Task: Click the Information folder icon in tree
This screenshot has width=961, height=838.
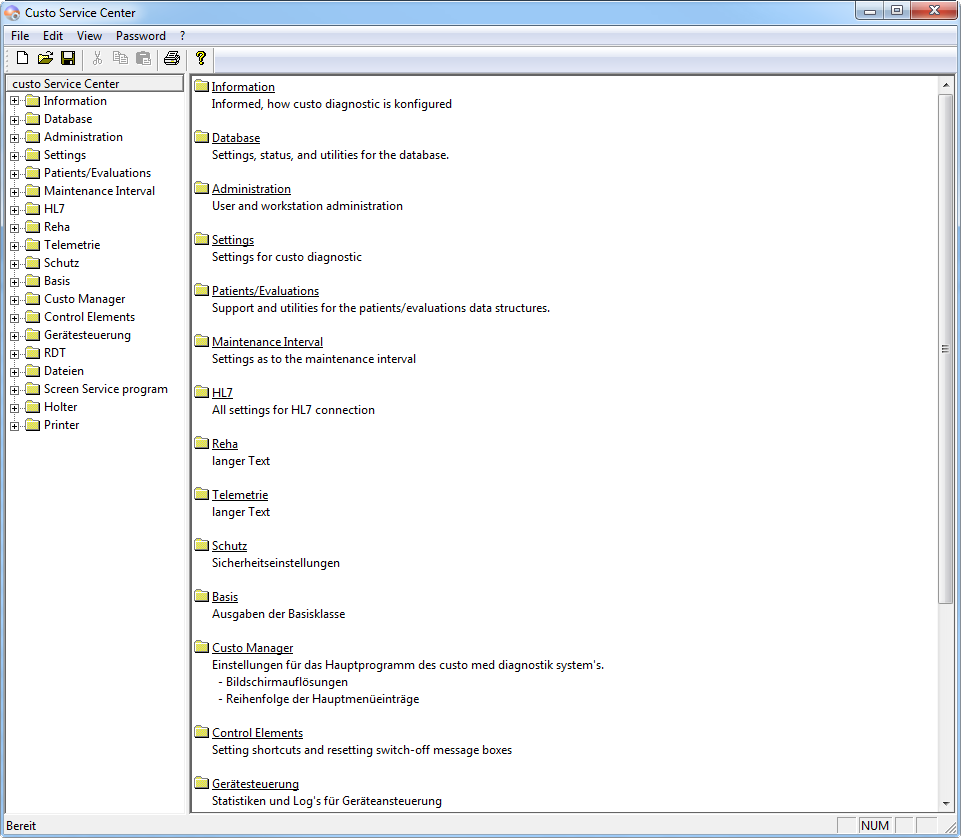Action: click(x=32, y=101)
